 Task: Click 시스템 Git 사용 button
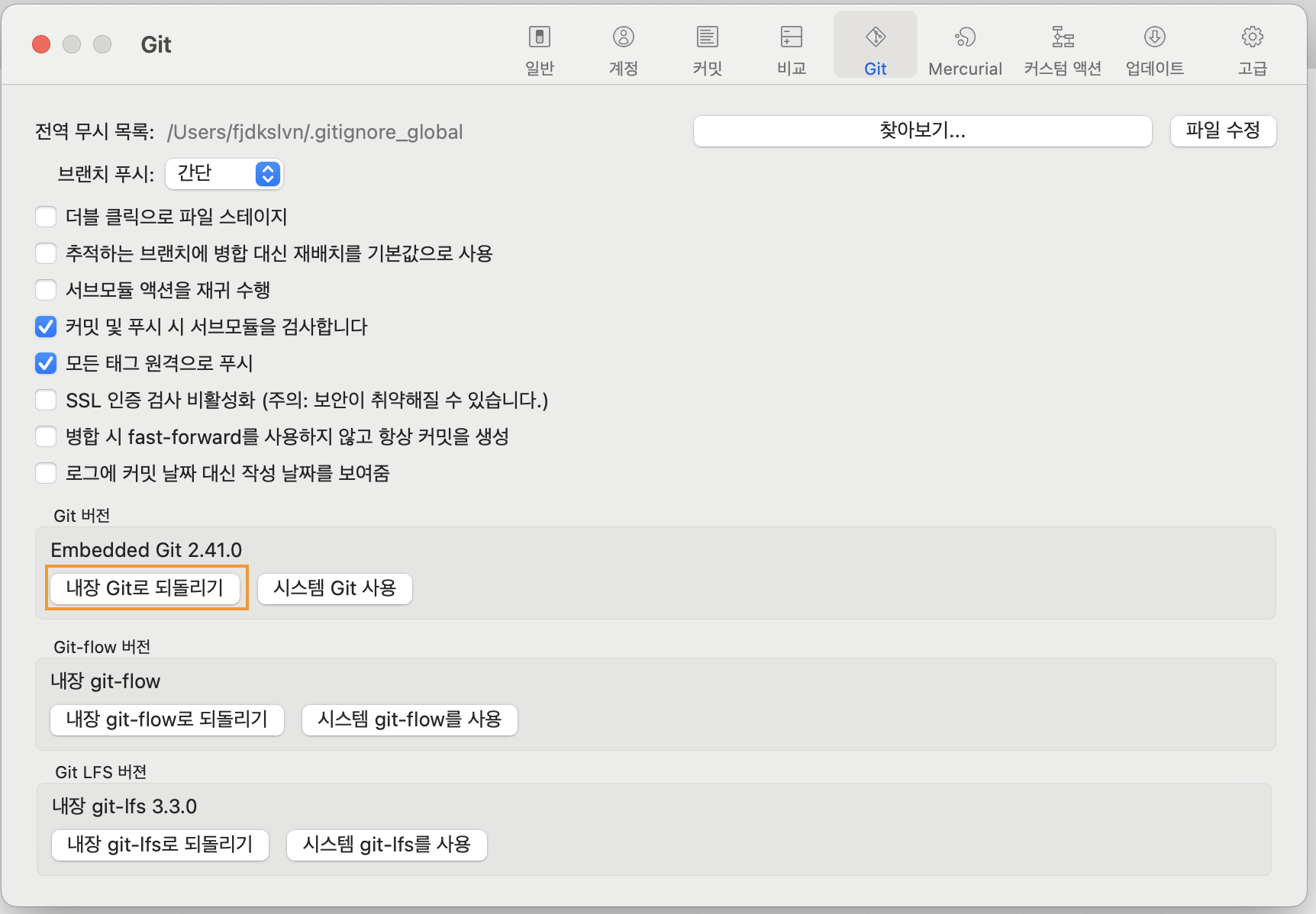(x=335, y=588)
